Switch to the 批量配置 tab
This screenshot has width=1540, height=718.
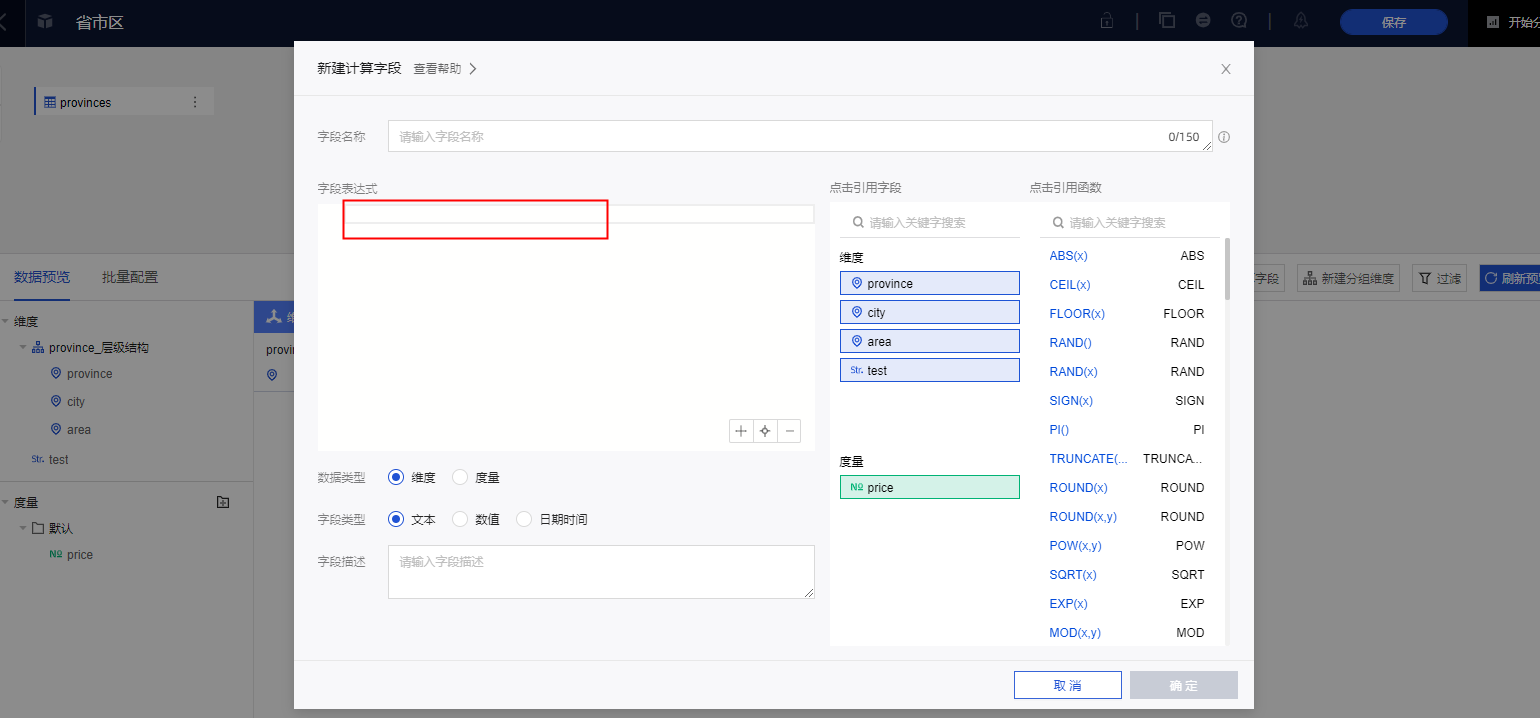pyautogui.click(x=130, y=277)
